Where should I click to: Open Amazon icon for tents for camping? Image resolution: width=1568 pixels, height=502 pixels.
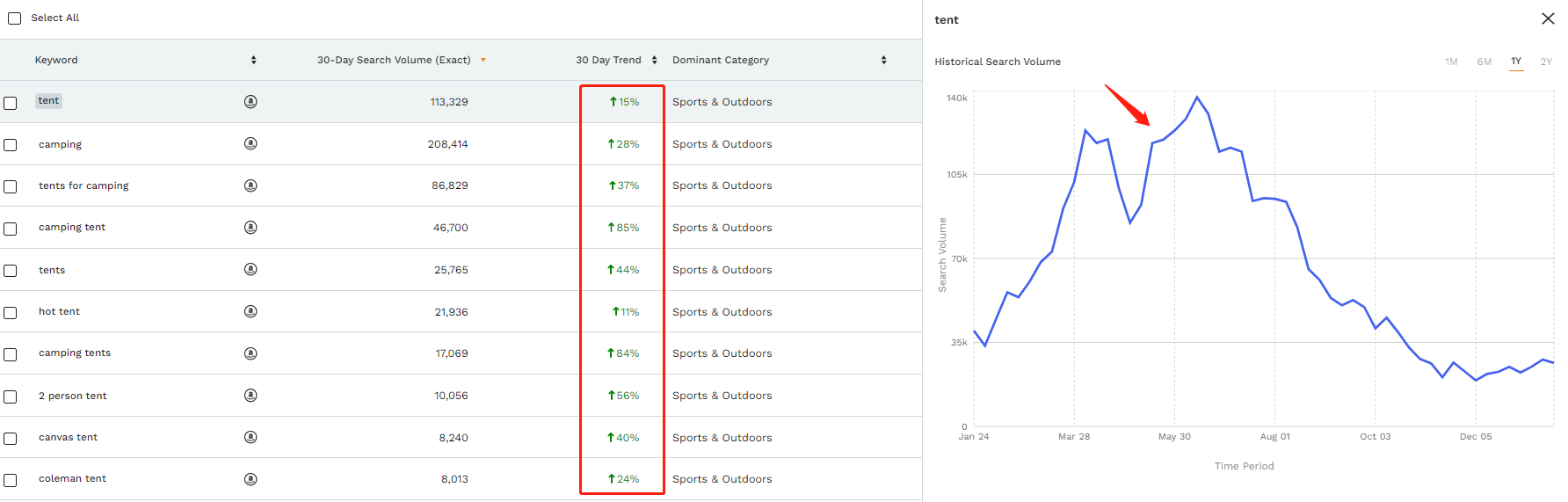250,186
